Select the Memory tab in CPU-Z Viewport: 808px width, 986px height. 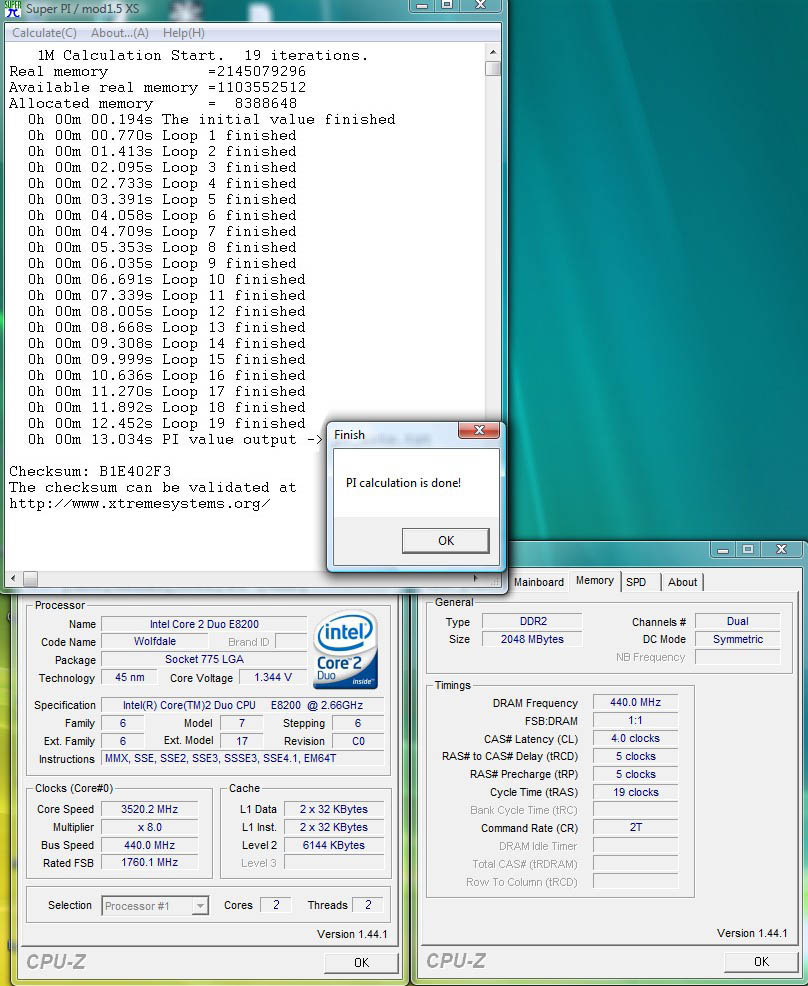[x=594, y=580]
